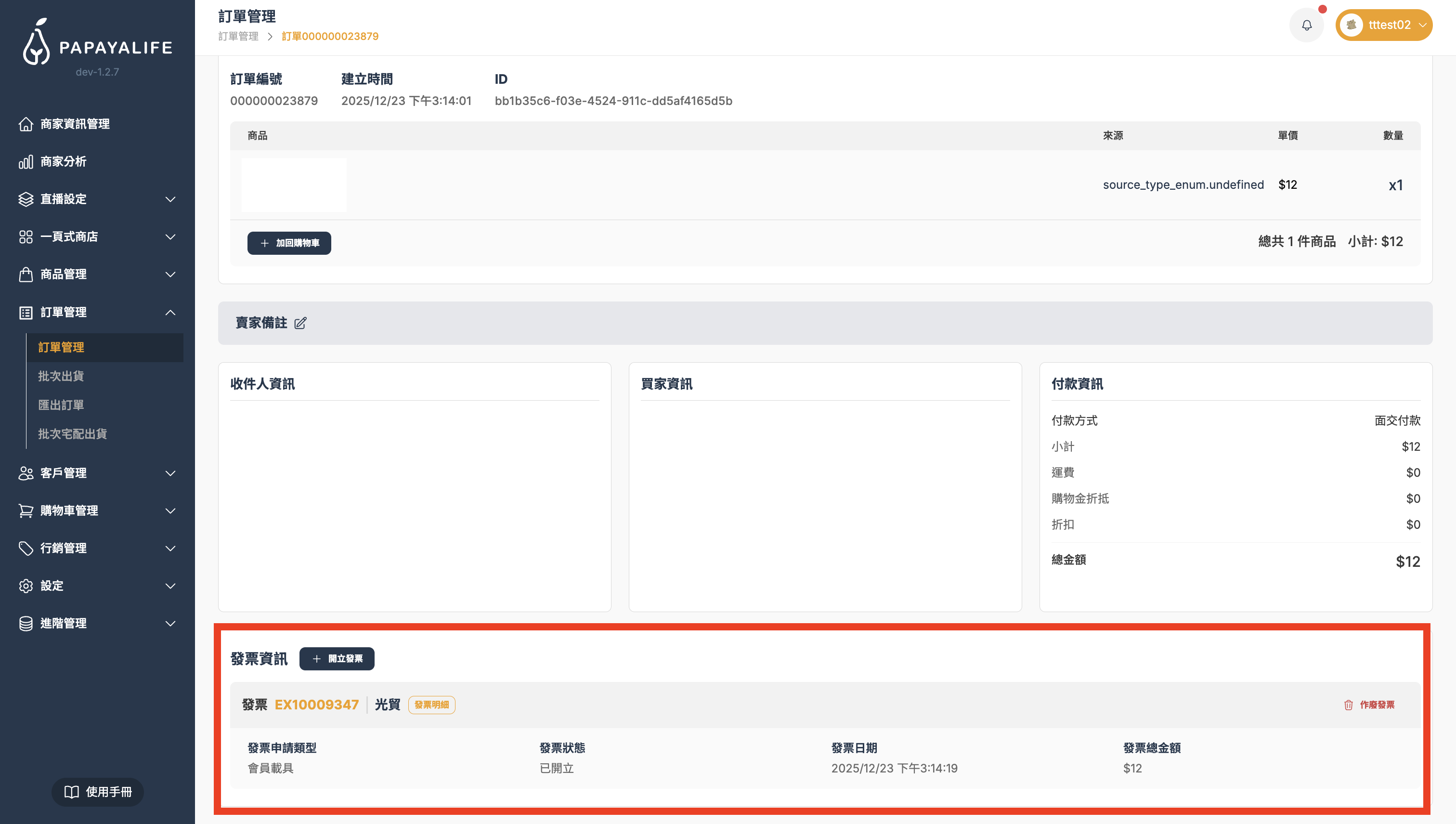Viewport: 1456px width, 824px height.
Task: Select the 匯出訂單 submenu item
Action: pos(61,405)
